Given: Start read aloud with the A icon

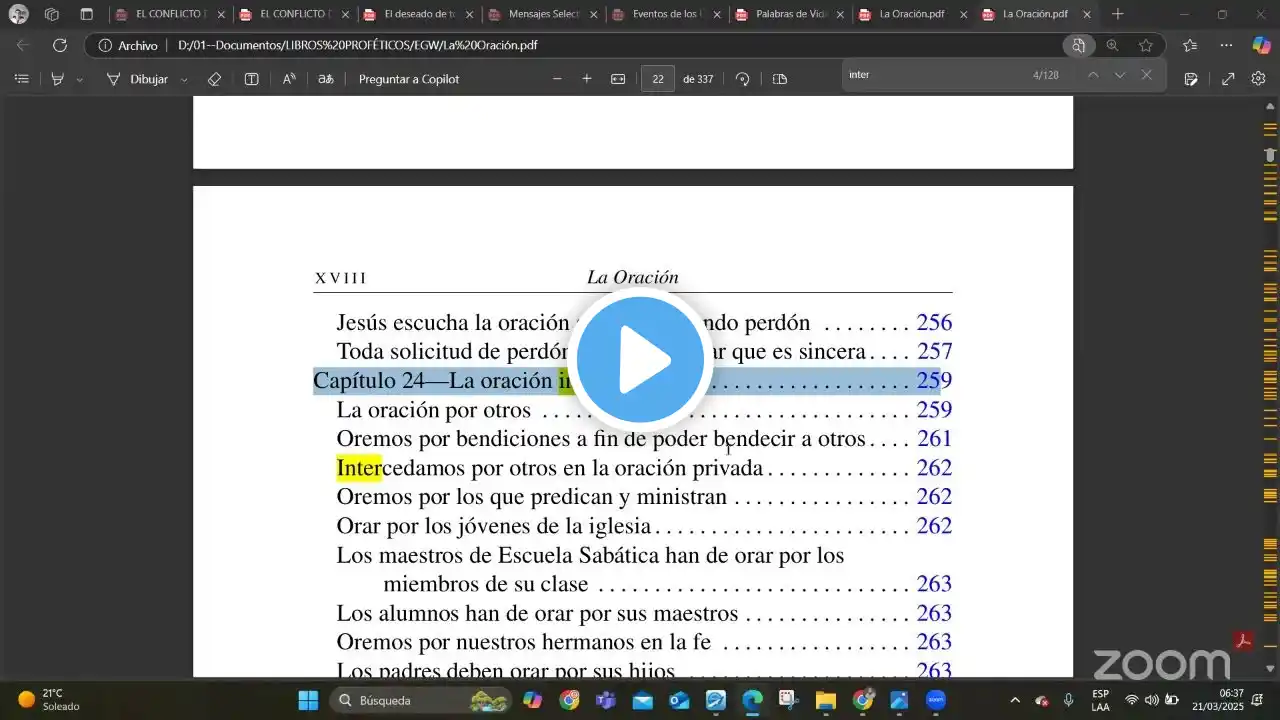Looking at the screenshot, I should [x=288, y=79].
